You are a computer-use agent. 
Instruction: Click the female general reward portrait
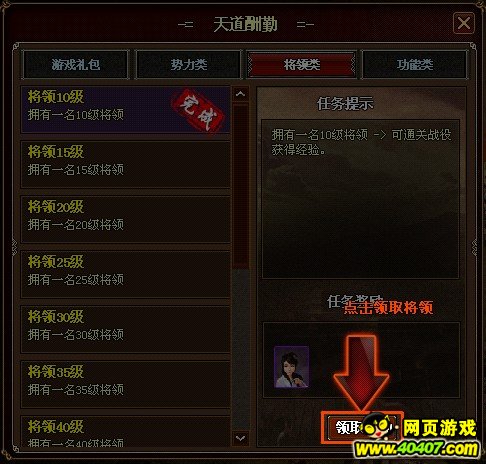click(x=291, y=367)
